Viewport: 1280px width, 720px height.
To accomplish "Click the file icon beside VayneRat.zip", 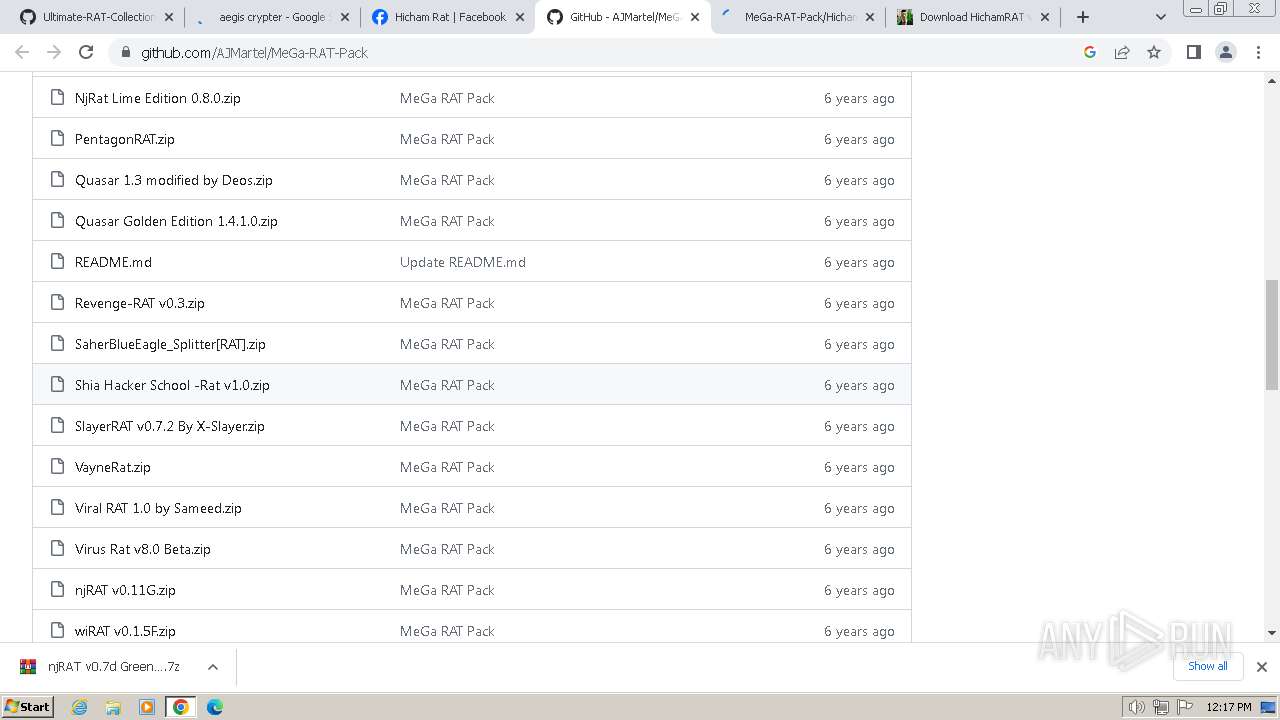I will [57, 467].
